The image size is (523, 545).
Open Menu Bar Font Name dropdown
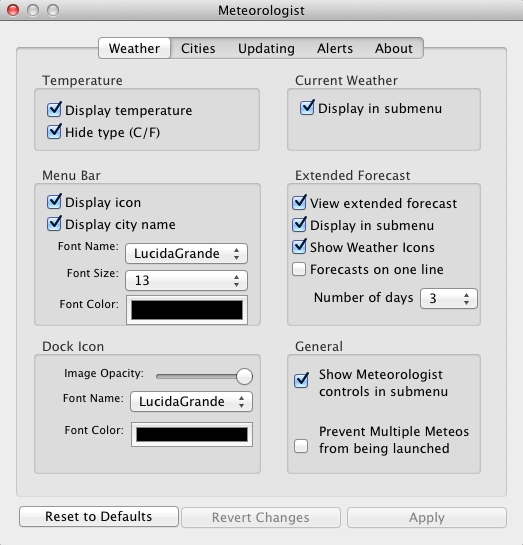click(x=186, y=253)
